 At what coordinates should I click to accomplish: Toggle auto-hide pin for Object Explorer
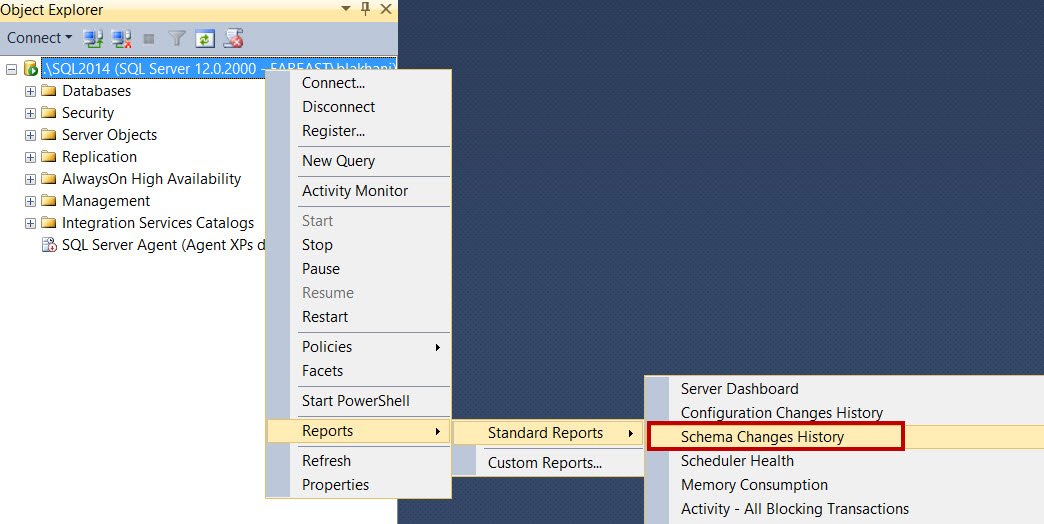pos(365,9)
